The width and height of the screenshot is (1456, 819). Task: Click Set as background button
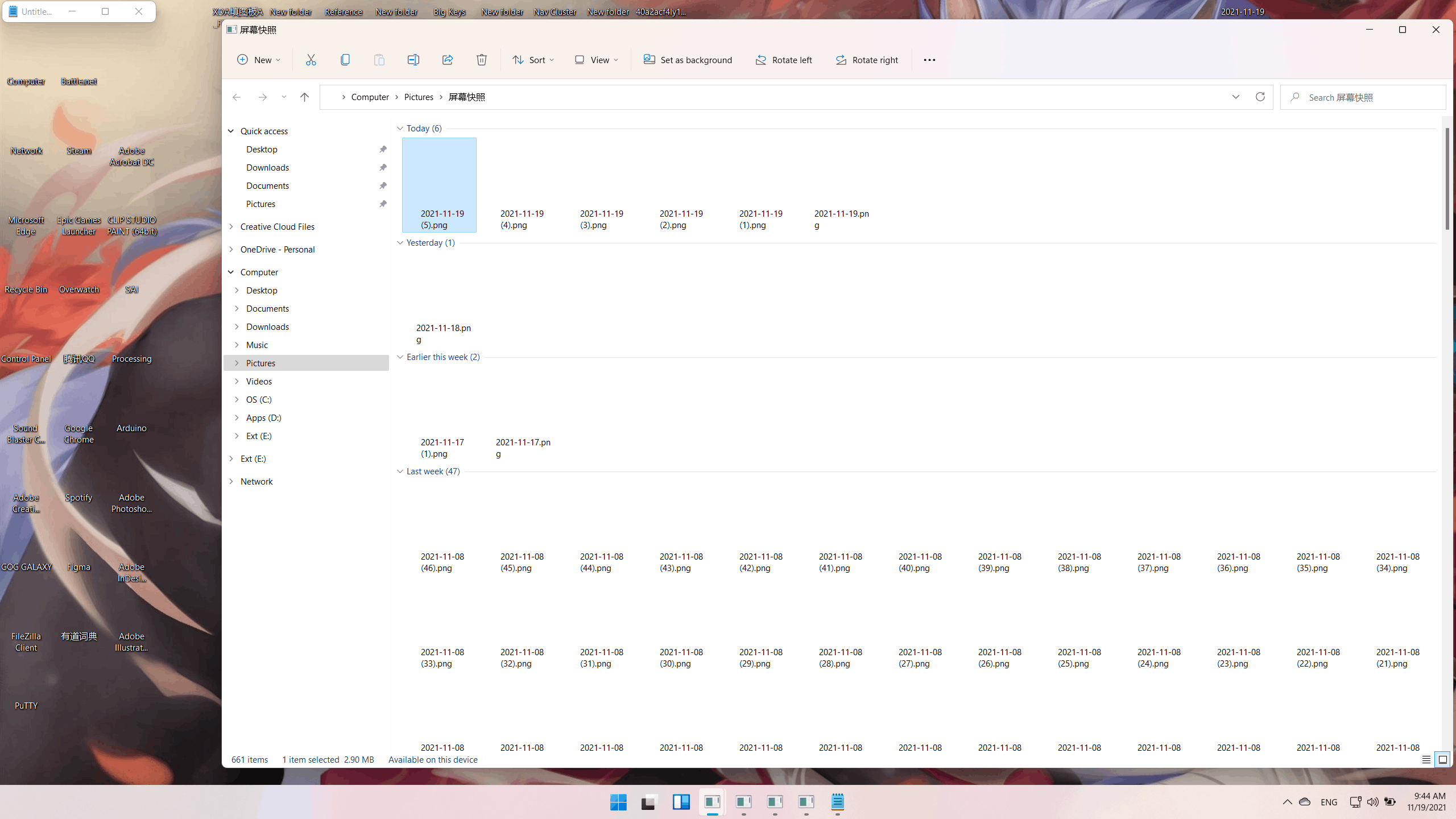(x=688, y=60)
